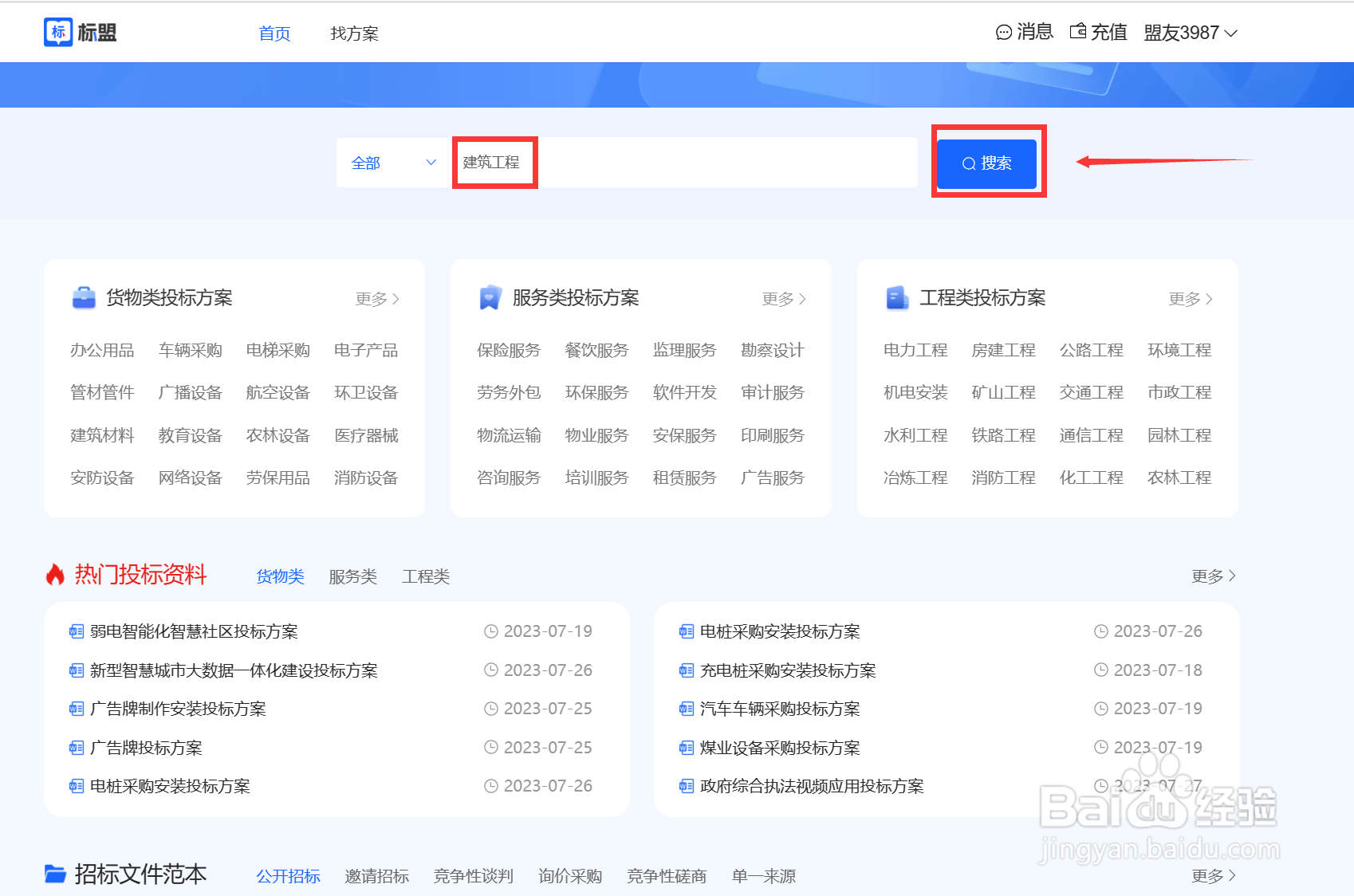Switch to the 找方案 tab

click(353, 33)
